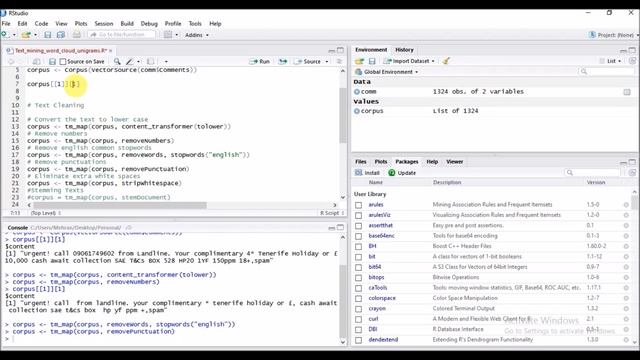Click the Update packages button
Screen dimensions: 640x360
point(402,173)
